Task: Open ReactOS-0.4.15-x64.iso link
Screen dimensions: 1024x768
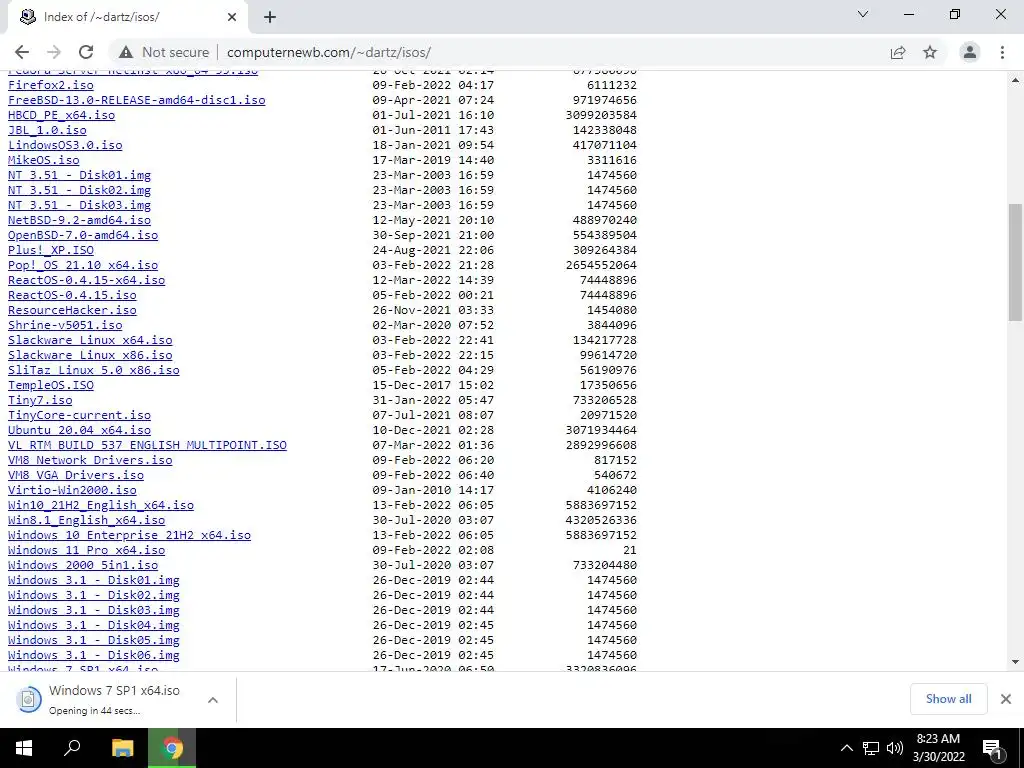Action: 87,280
